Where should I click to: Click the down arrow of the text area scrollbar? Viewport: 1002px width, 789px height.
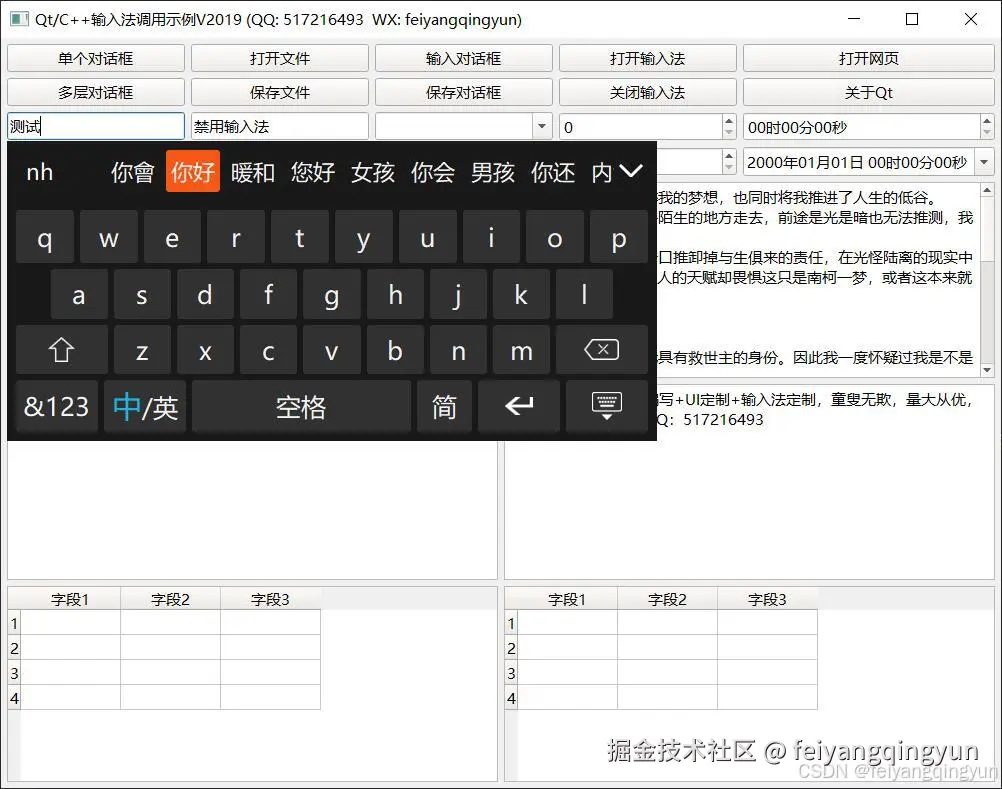[x=987, y=370]
